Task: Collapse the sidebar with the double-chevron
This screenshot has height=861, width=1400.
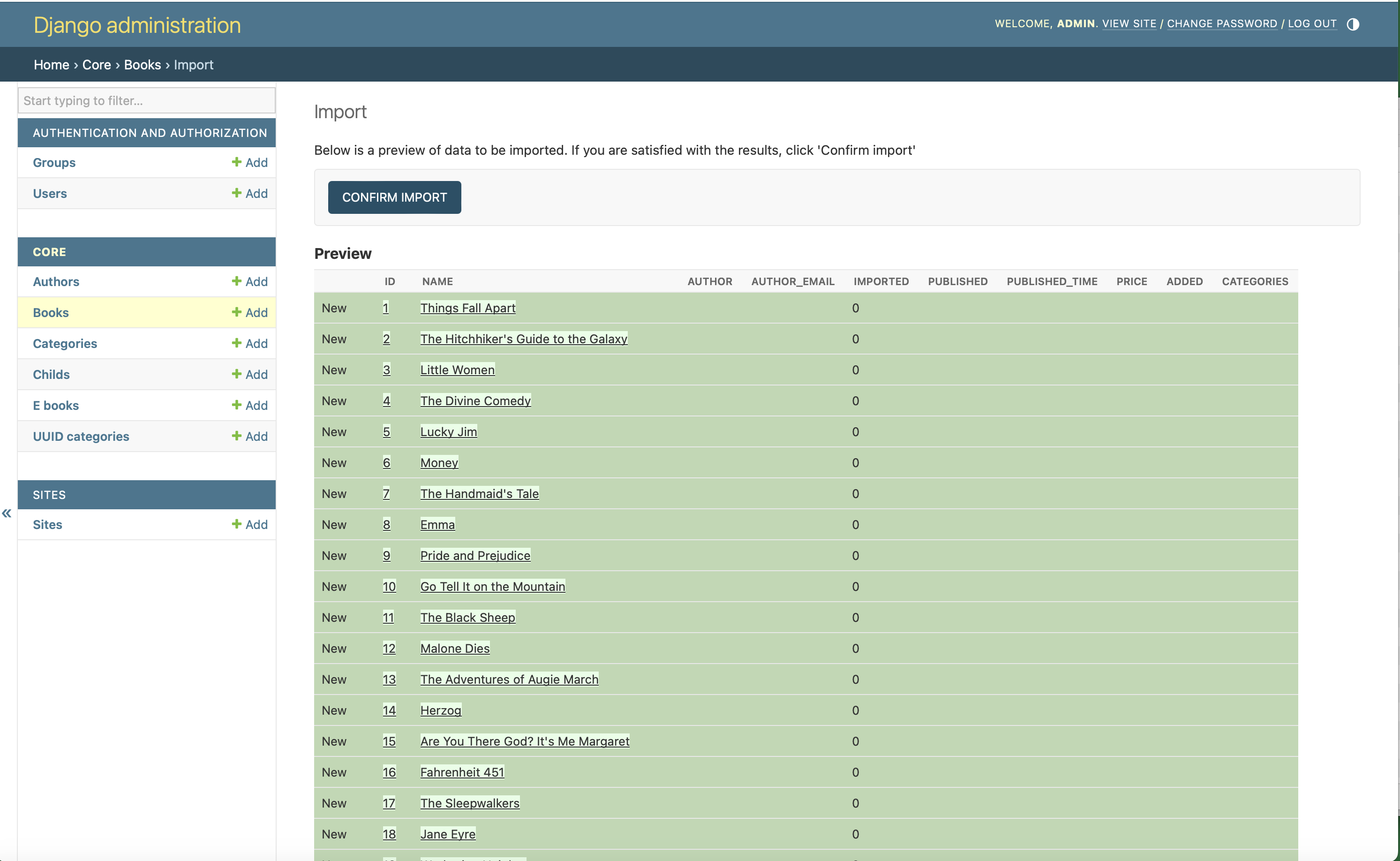Action: (7, 513)
